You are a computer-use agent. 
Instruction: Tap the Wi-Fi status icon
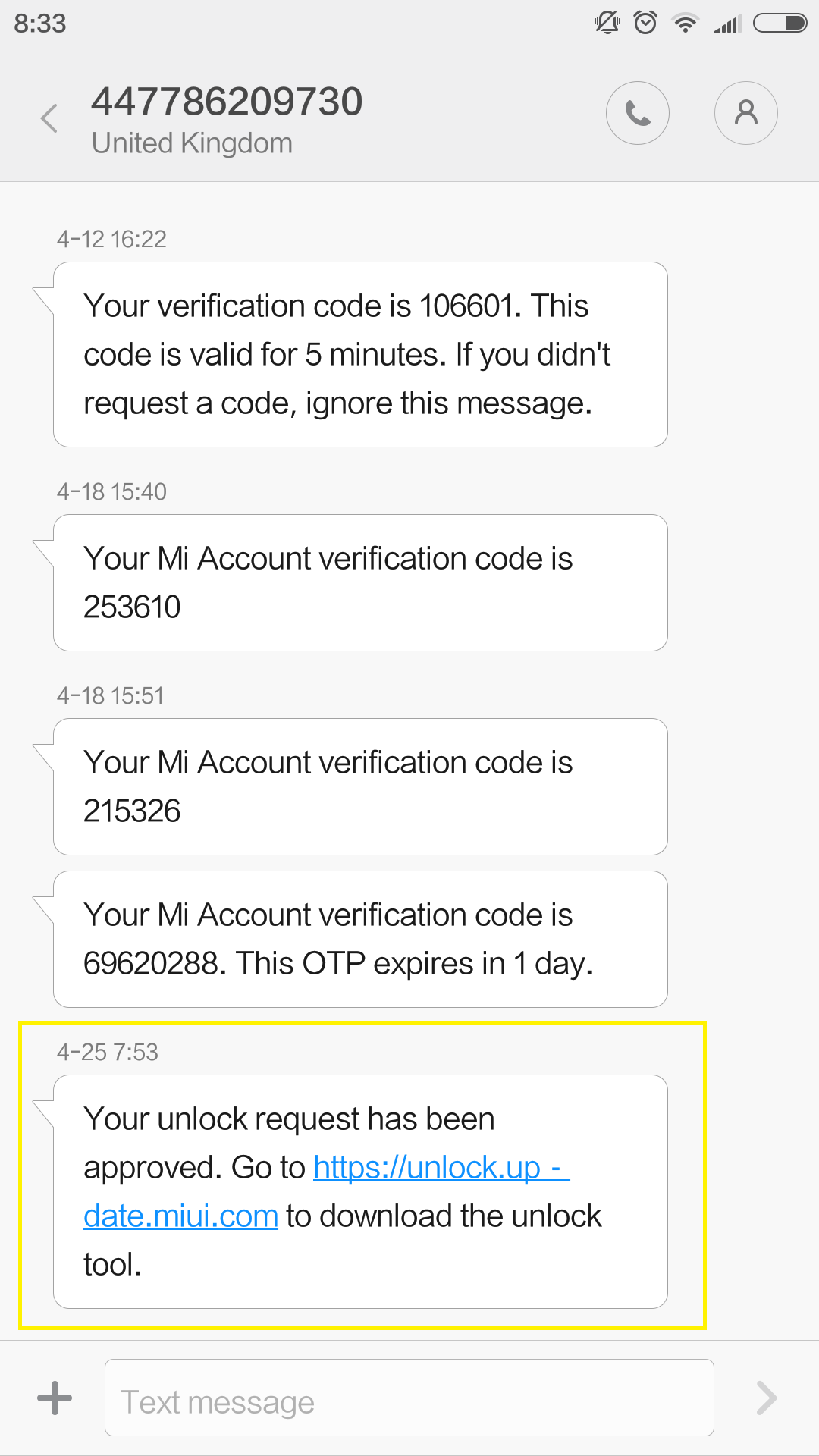pyautogui.click(x=686, y=23)
